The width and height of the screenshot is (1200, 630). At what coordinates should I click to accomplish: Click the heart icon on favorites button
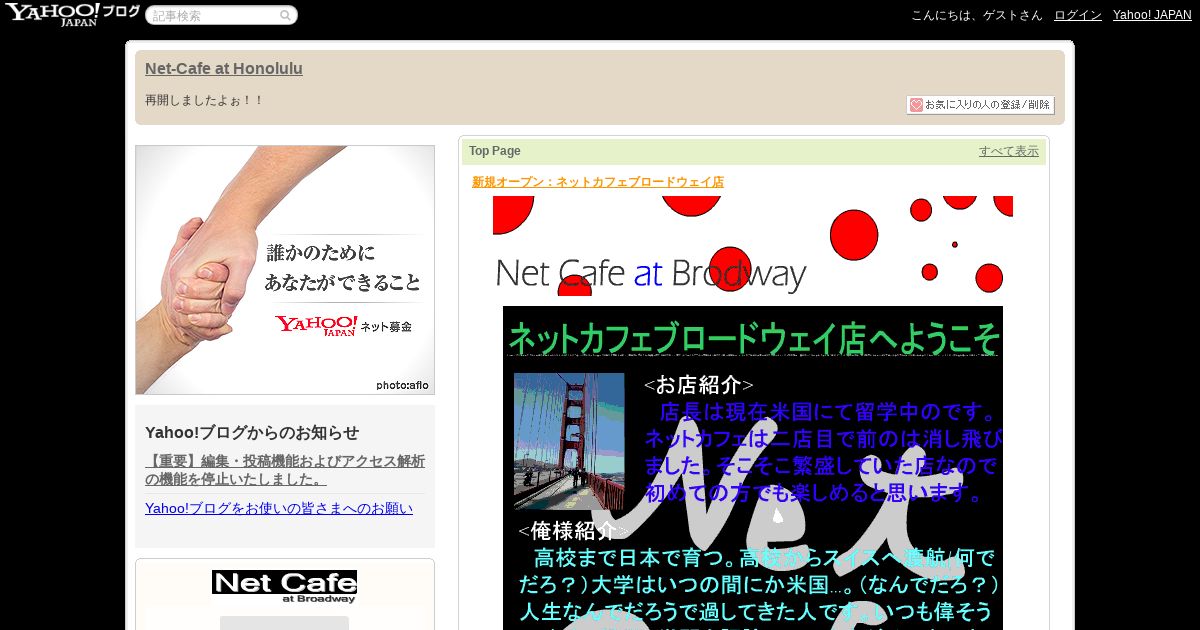point(916,105)
